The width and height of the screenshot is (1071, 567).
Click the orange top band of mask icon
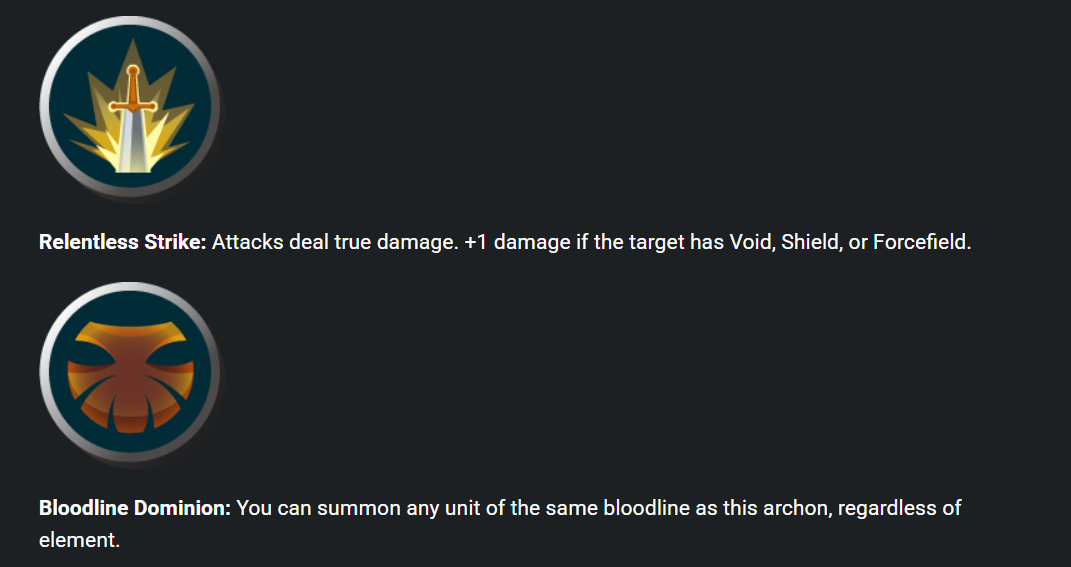click(130, 333)
